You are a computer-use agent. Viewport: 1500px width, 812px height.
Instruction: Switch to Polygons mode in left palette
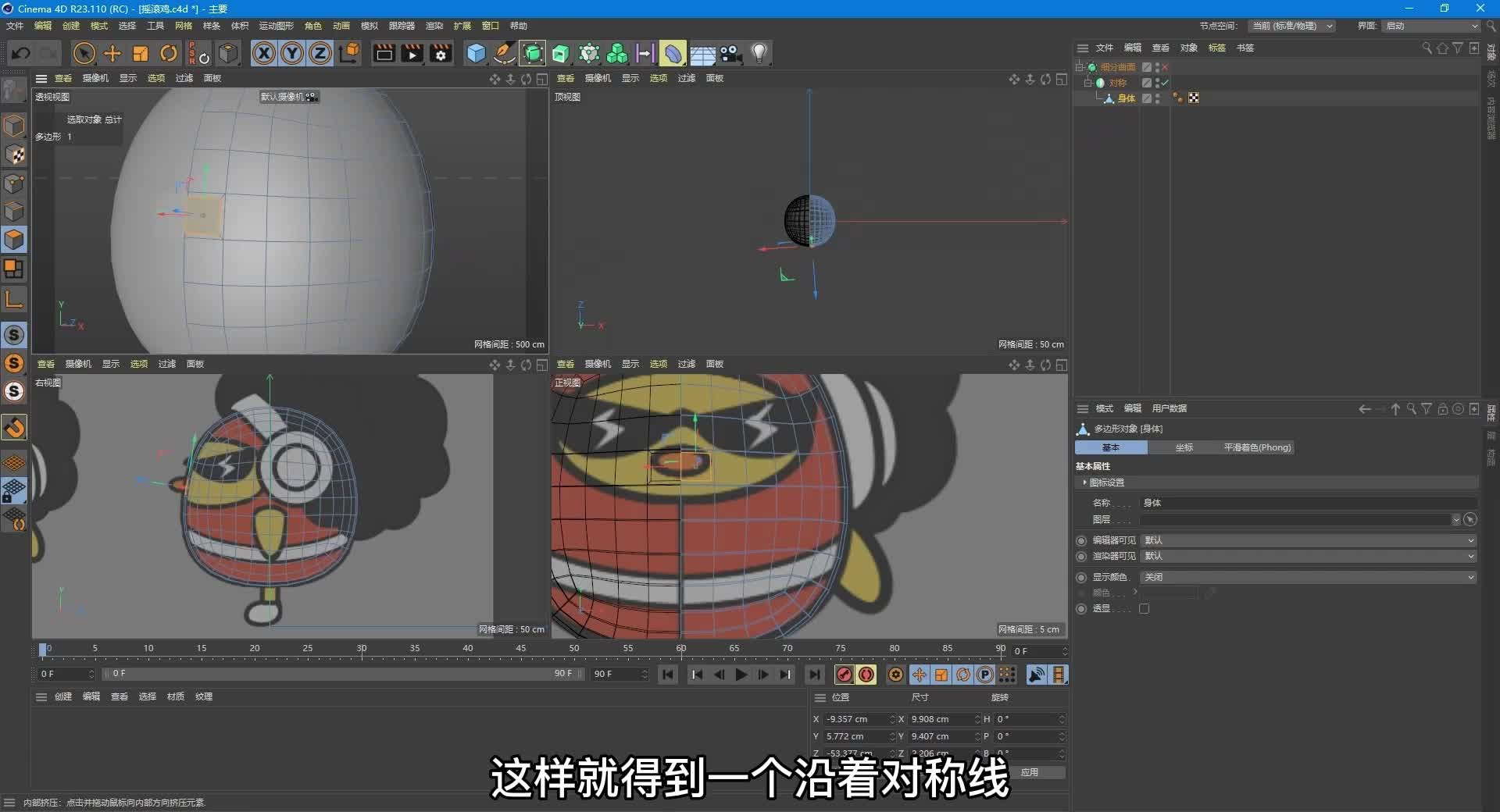(x=14, y=240)
